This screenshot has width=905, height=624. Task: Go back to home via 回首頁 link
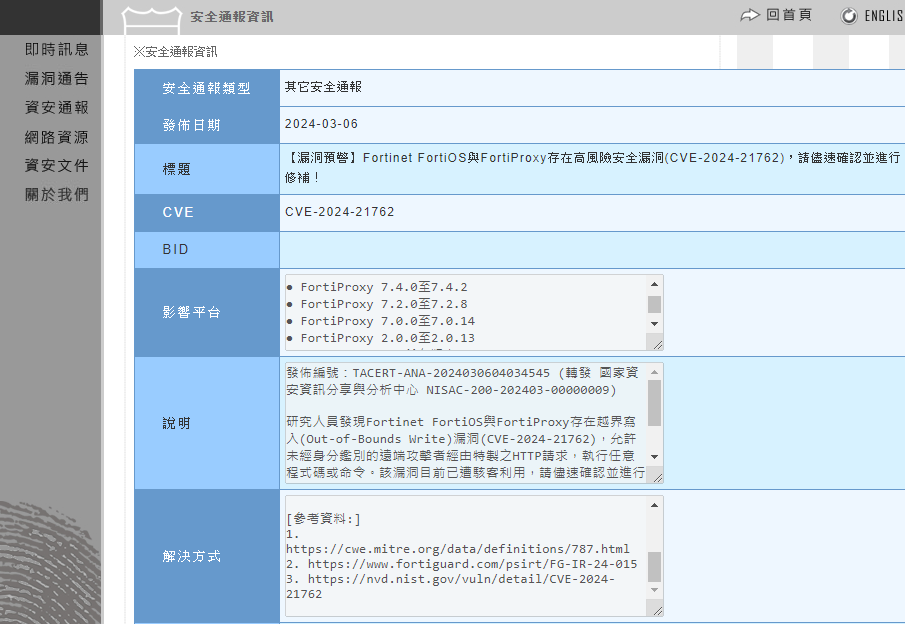788,15
